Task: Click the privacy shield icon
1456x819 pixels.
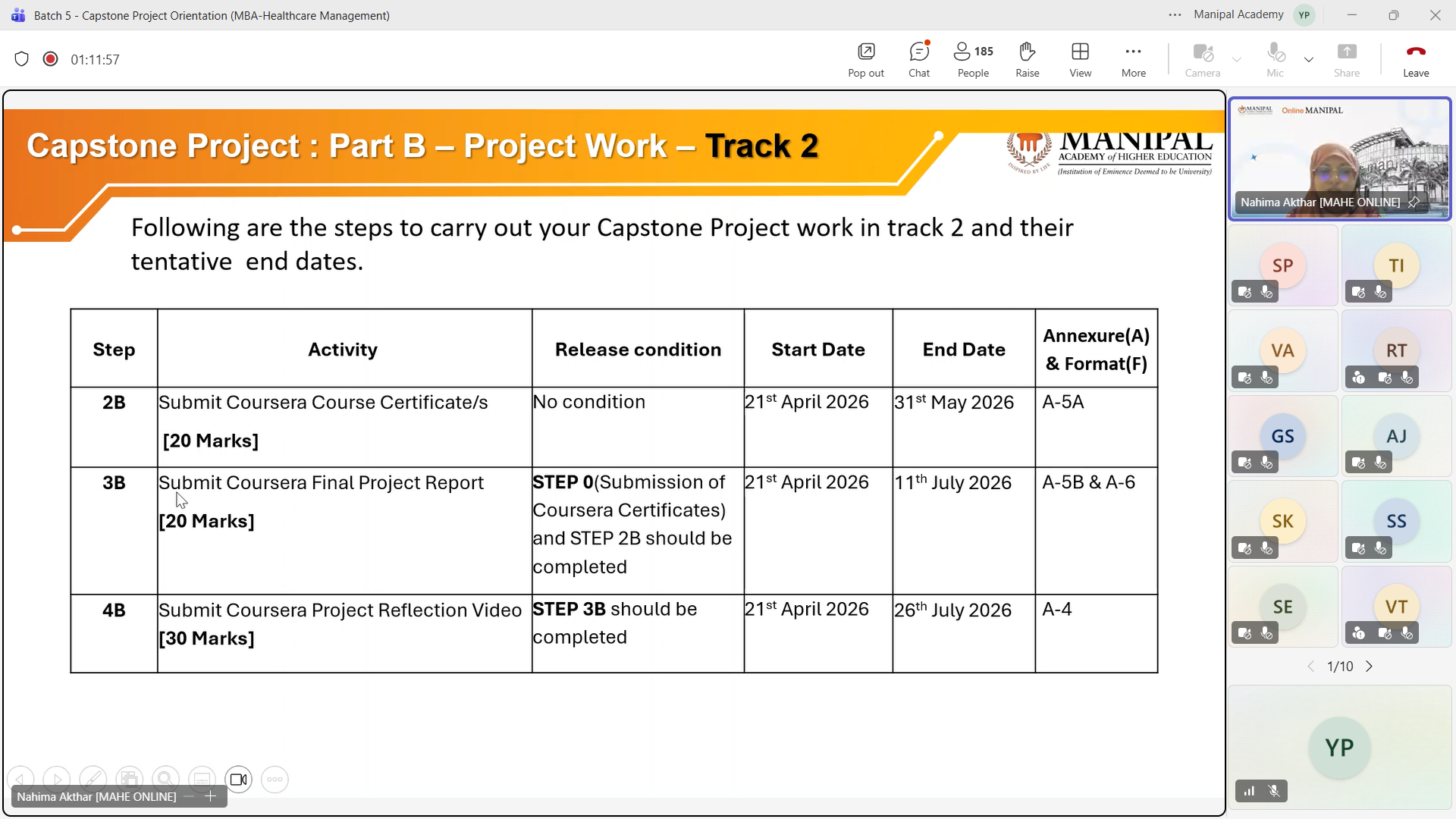Action: coord(22,59)
